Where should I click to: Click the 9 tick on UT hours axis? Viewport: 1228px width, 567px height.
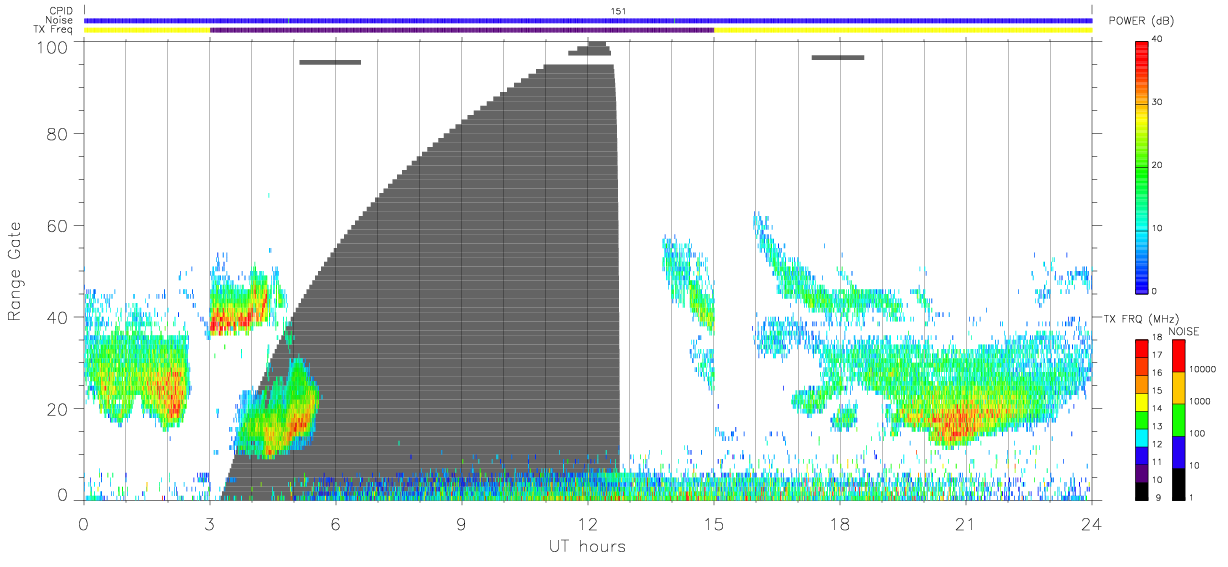[462, 523]
